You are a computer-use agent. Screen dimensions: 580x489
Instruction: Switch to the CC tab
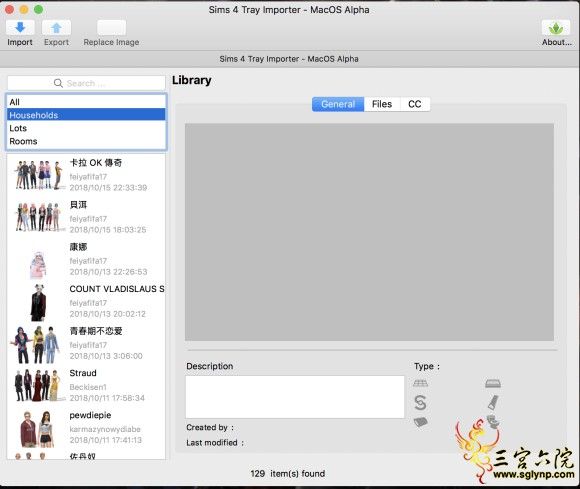415,104
